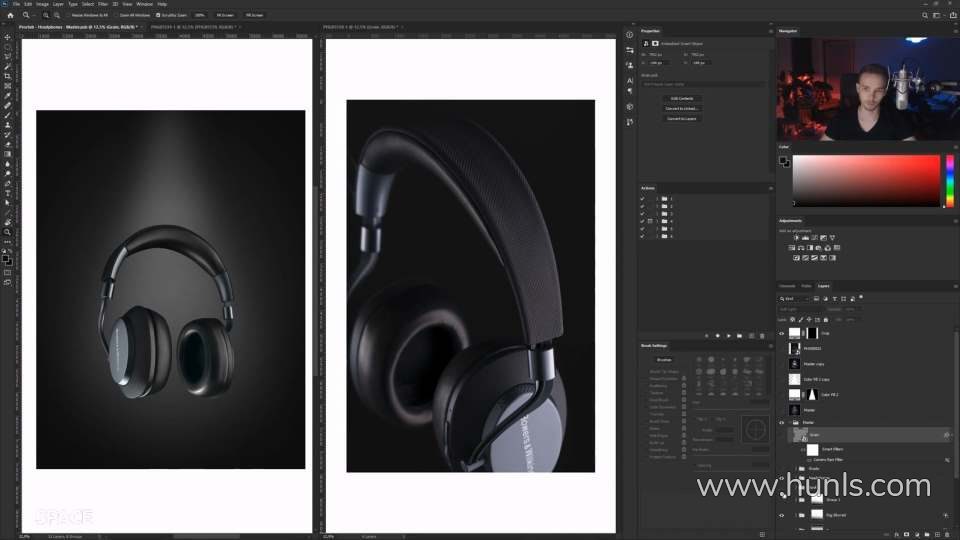Expand action set 5

coord(657,228)
